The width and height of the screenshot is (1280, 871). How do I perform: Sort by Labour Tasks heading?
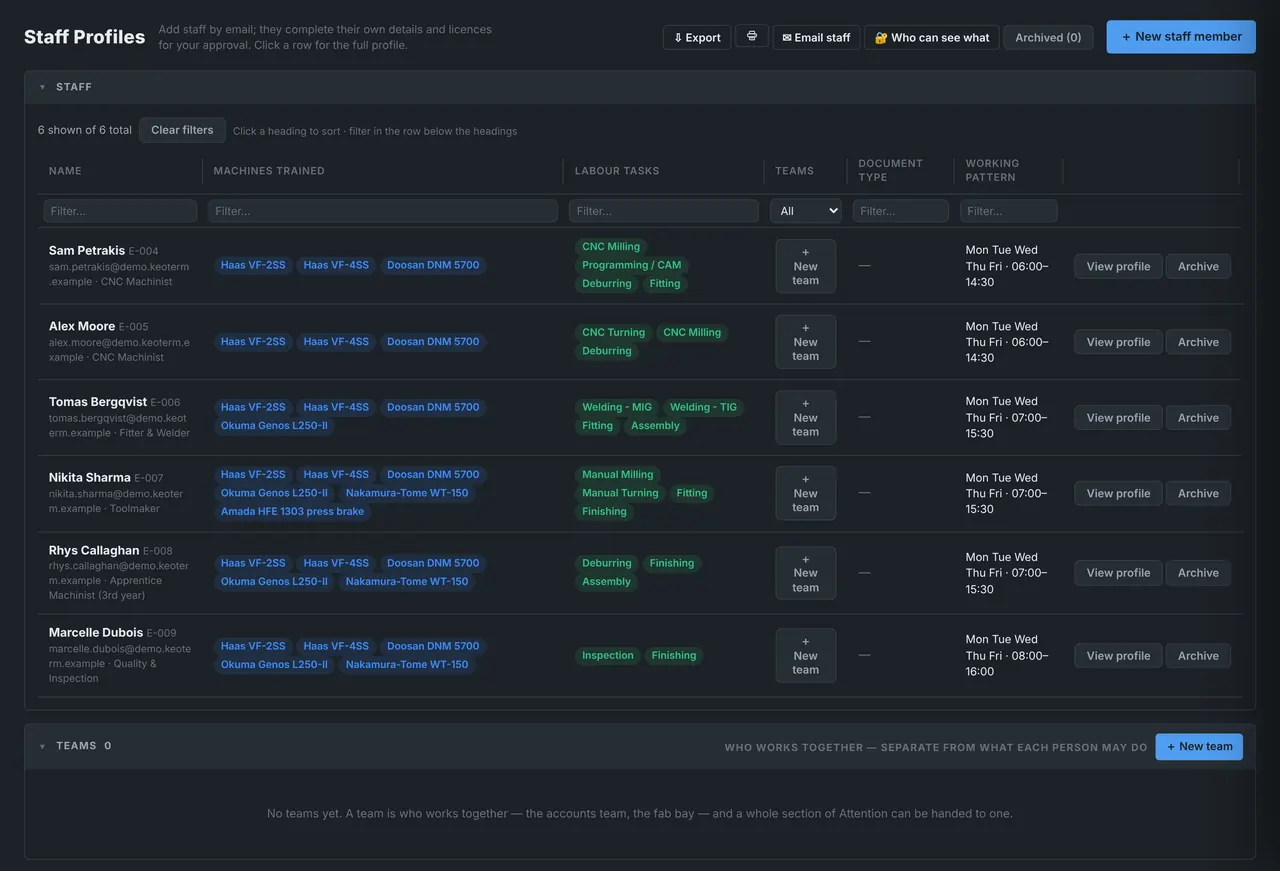pos(617,171)
